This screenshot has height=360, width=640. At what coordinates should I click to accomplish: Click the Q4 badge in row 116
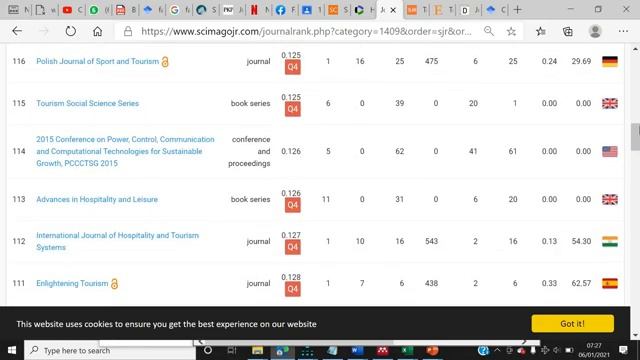(x=292, y=67)
